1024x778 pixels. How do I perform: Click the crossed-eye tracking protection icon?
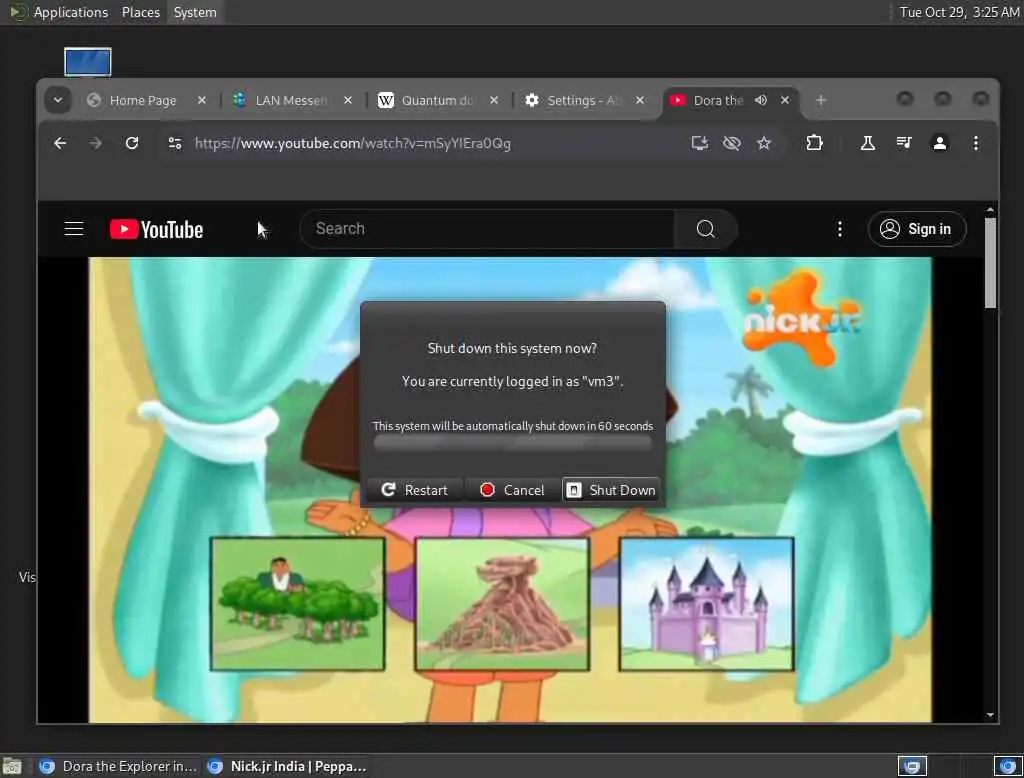731,143
